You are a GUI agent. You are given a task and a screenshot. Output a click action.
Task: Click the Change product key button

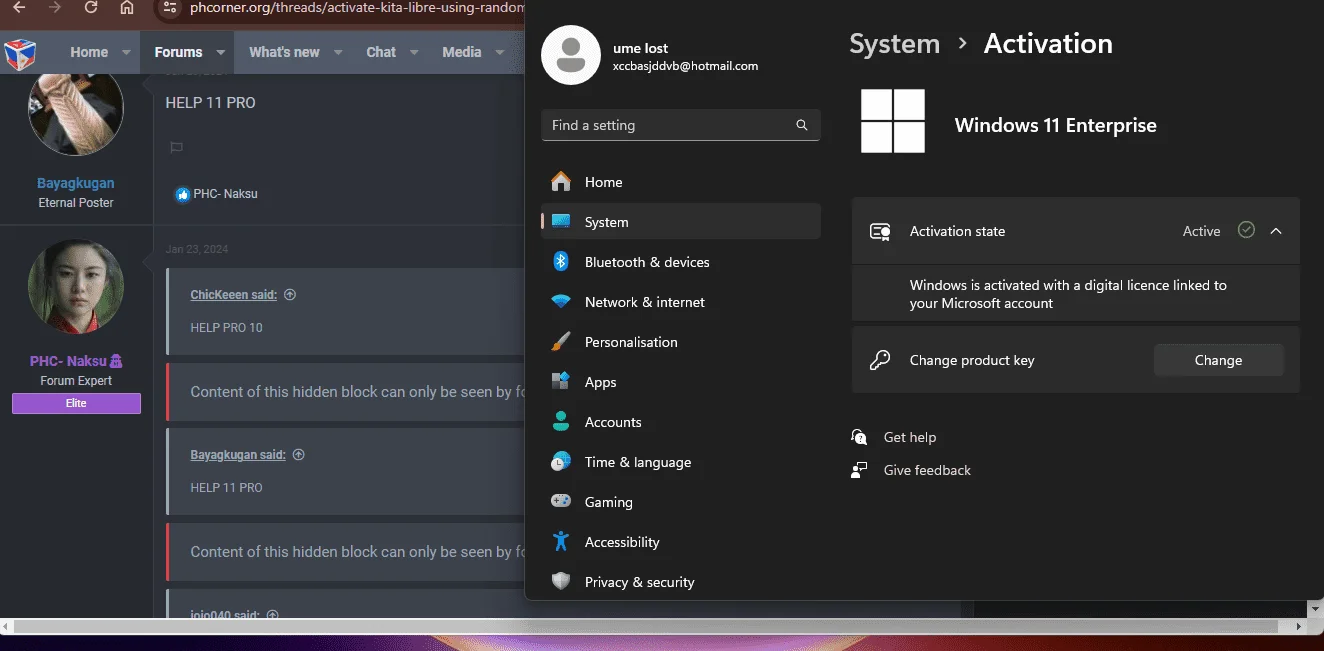[x=1218, y=360]
